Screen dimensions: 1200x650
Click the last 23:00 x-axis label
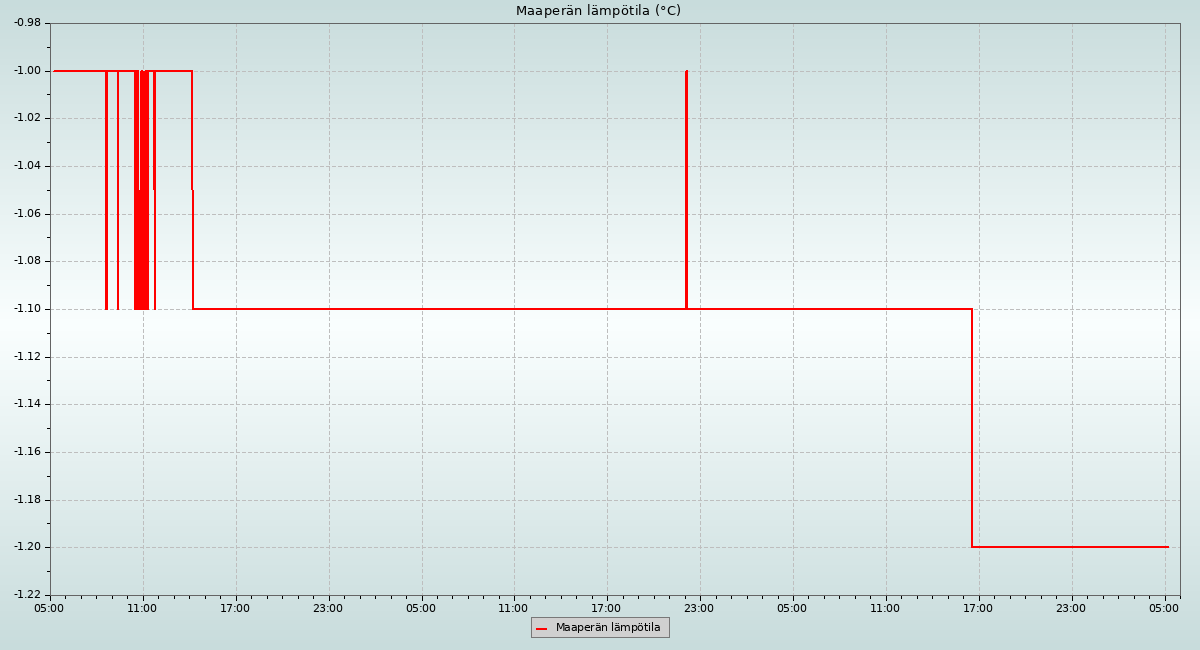(1071, 608)
